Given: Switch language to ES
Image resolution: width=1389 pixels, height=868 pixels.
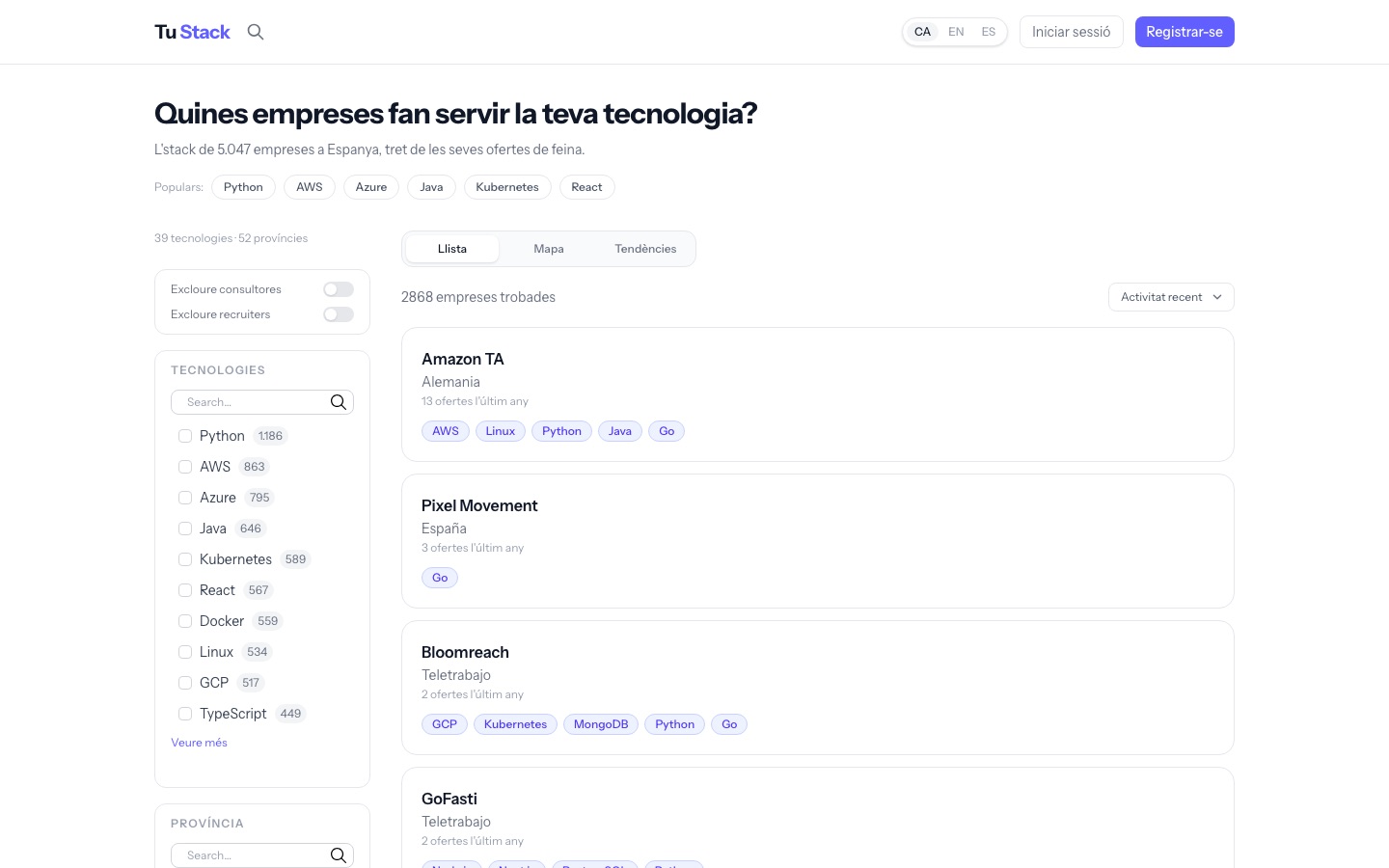Looking at the screenshot, I should (989, 32).
